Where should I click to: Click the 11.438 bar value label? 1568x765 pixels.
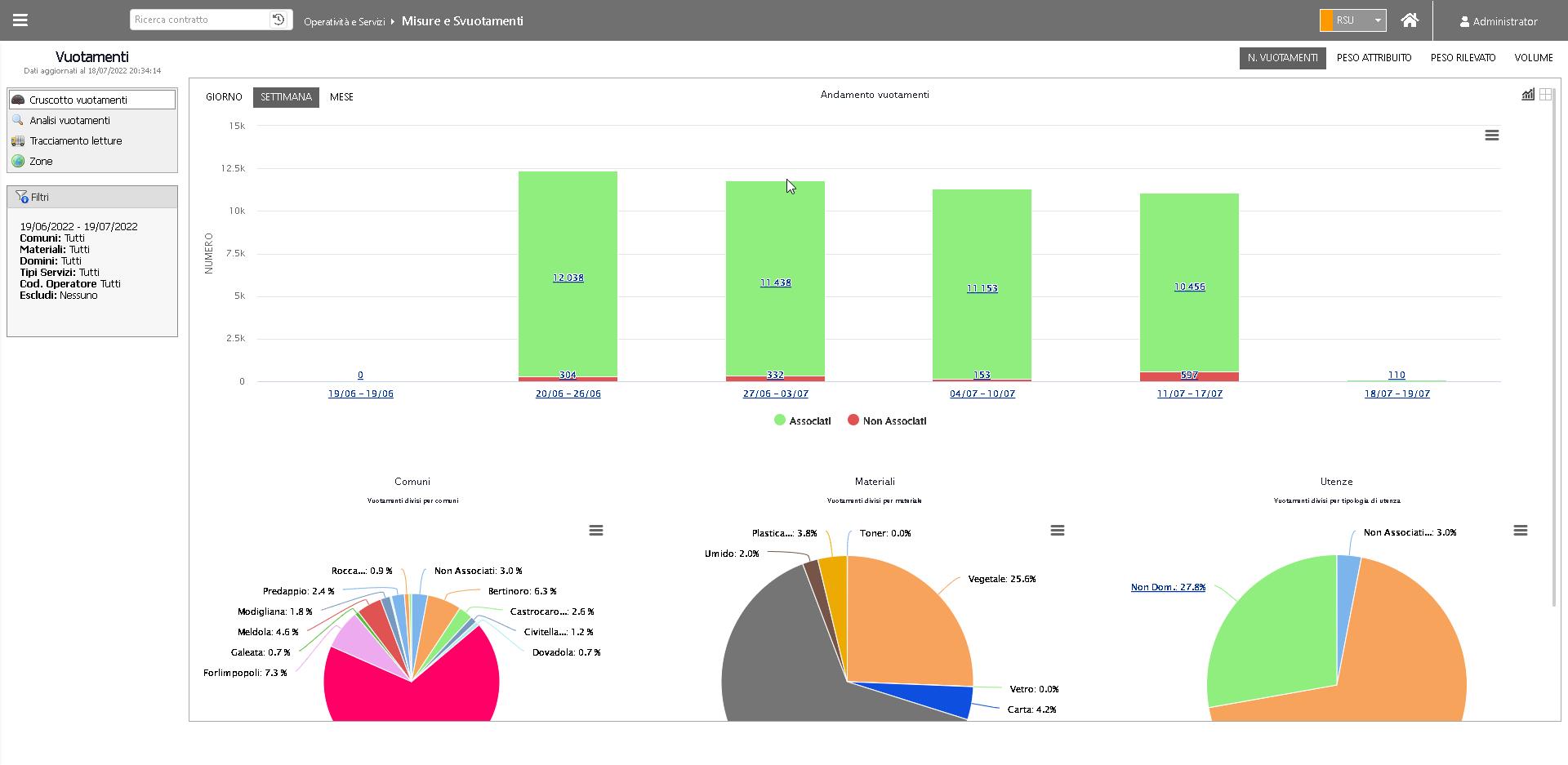tap(775, 282)
